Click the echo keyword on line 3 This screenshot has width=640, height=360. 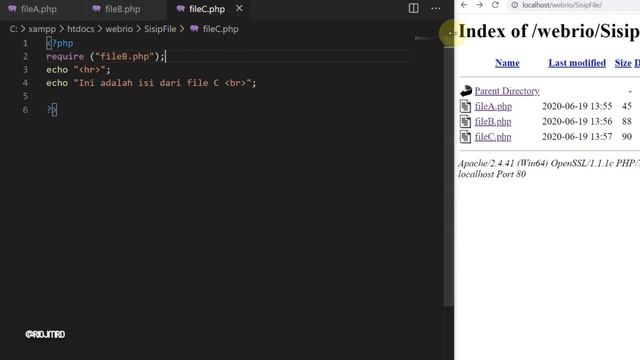[x=57, y=70]
